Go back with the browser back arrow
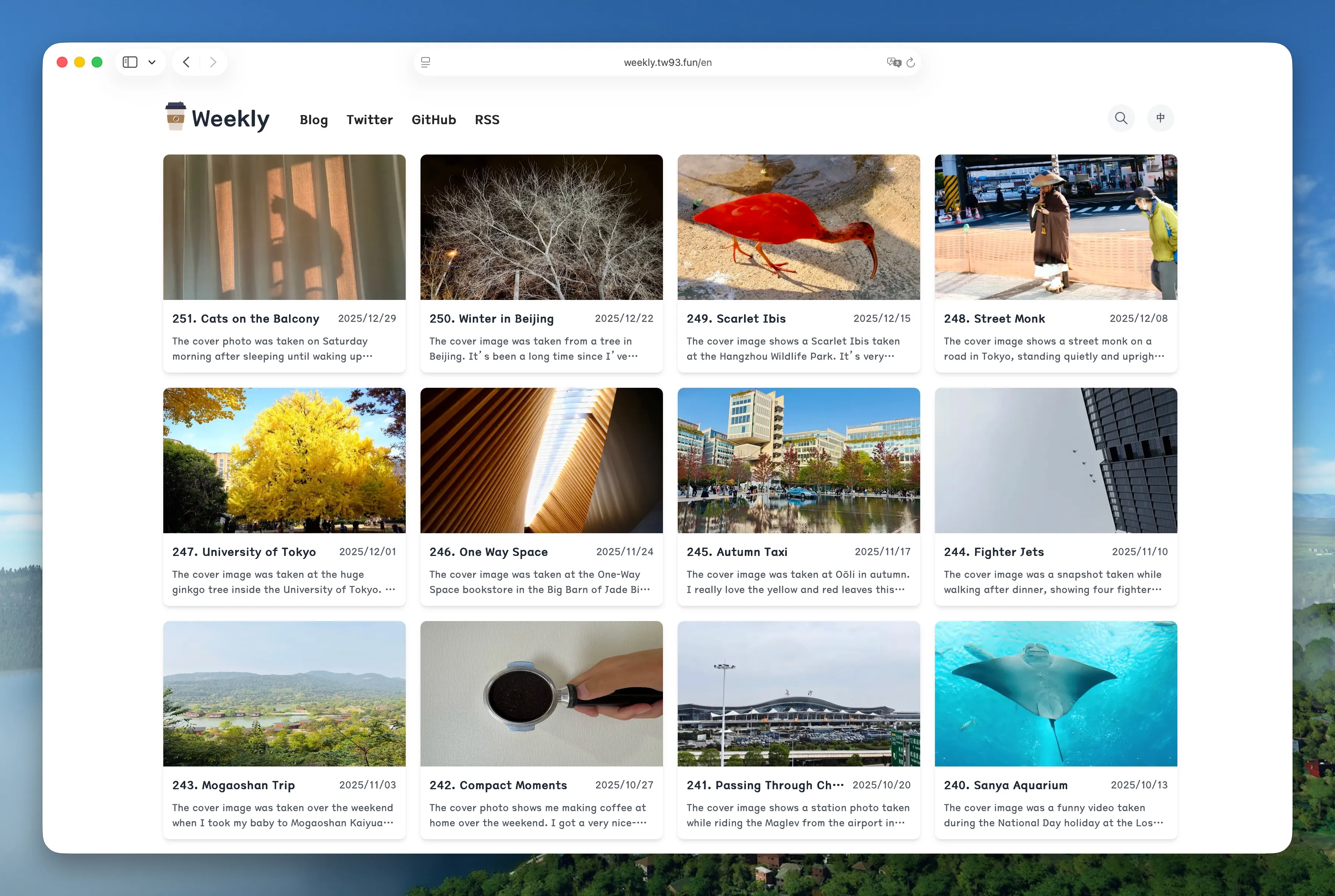This screenshot has width=1335, height=896. [186, 62]
